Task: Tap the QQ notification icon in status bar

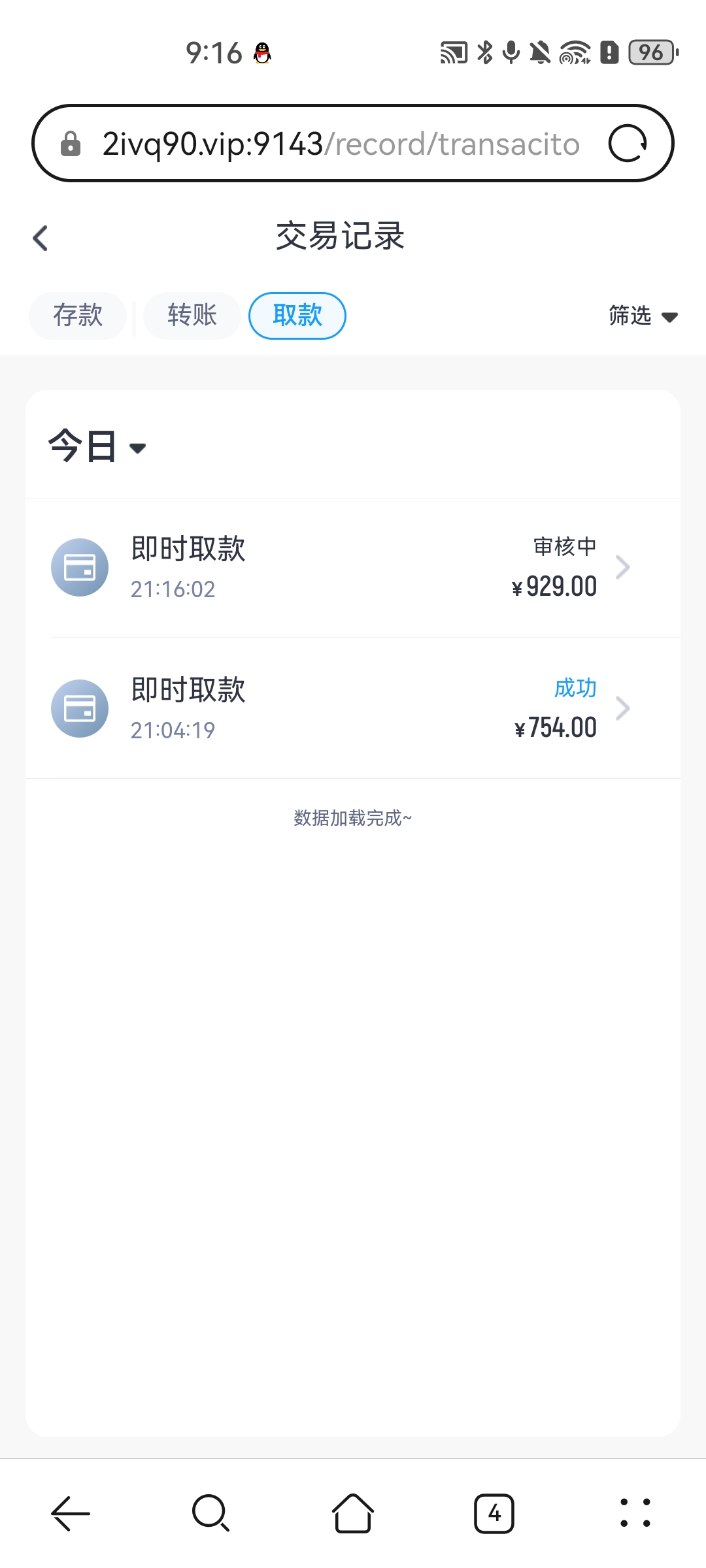Action: coord(263,53)
